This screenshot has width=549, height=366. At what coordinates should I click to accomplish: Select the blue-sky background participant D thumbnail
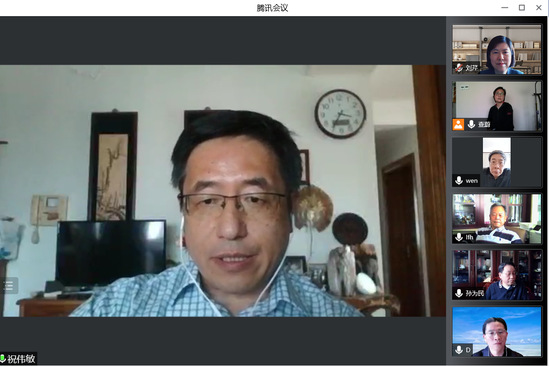click(x=496, y=332)
